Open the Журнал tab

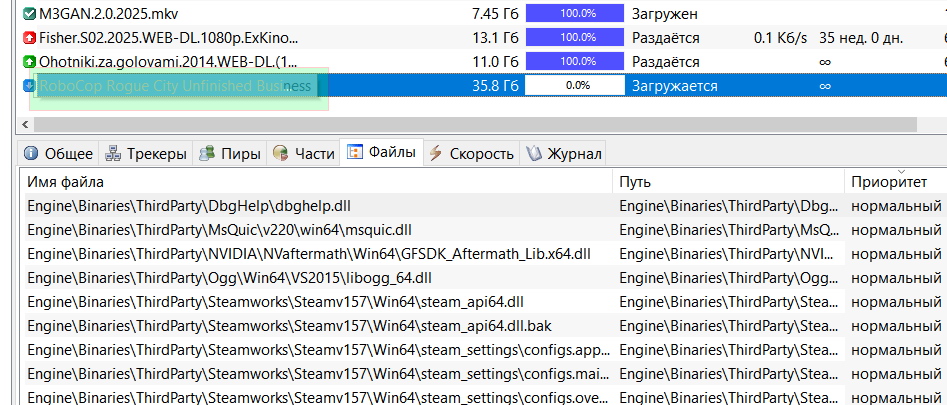(565, 154)
